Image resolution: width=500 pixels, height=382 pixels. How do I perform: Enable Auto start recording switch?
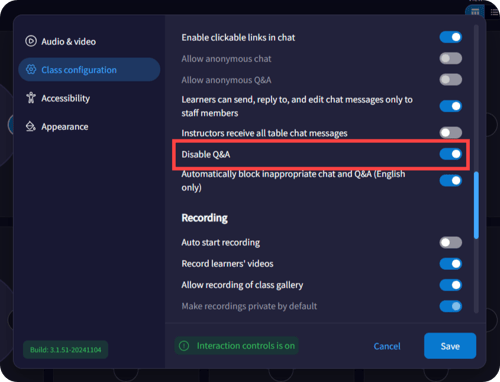coord(451,242)
